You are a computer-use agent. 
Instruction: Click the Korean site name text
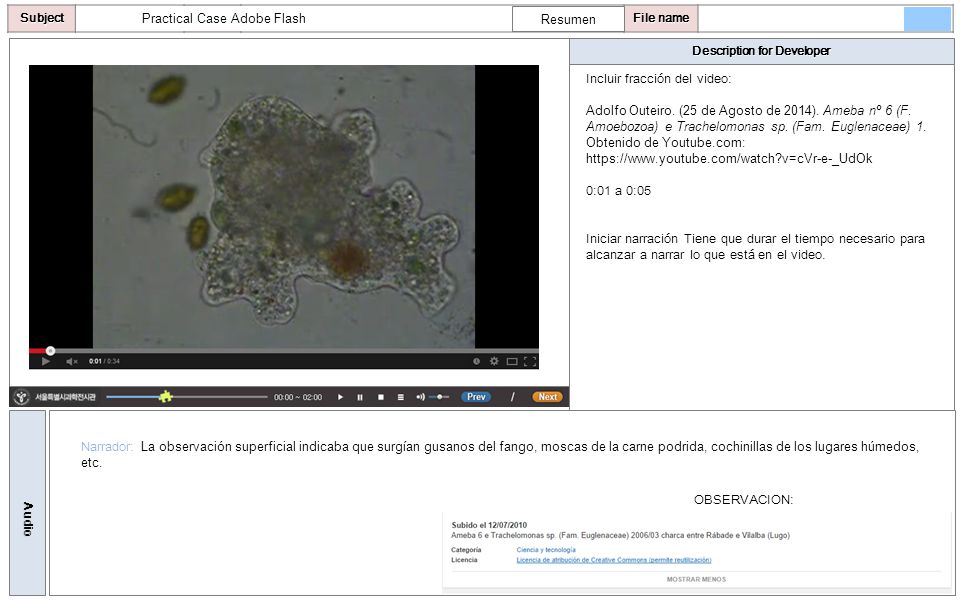click(x=65, y=397)
